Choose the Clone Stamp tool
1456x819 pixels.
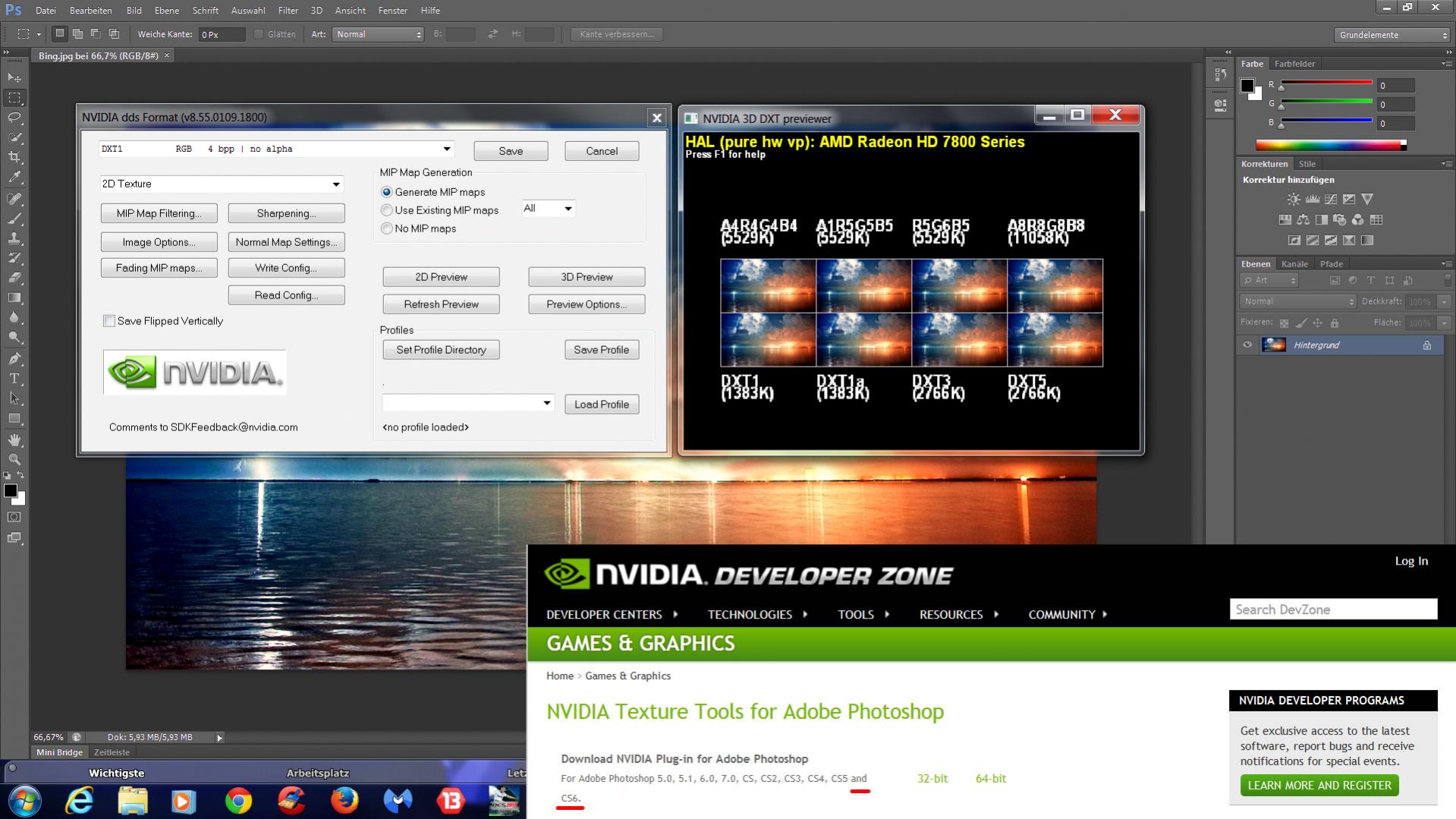click(14, 238)
